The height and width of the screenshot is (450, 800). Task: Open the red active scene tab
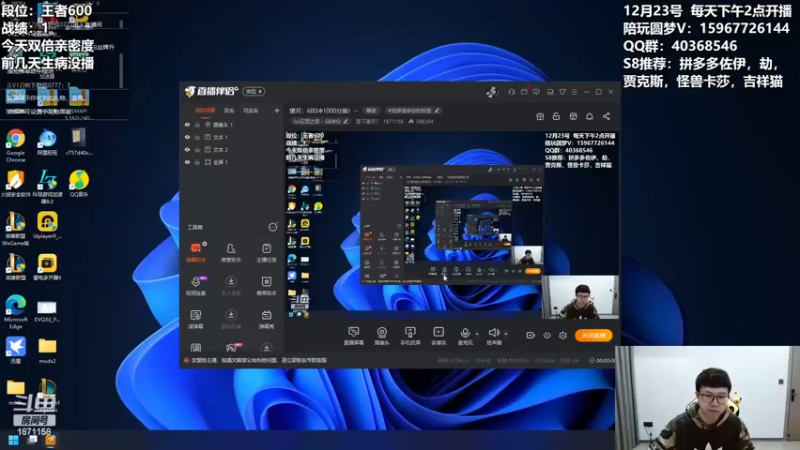point(205,110)
